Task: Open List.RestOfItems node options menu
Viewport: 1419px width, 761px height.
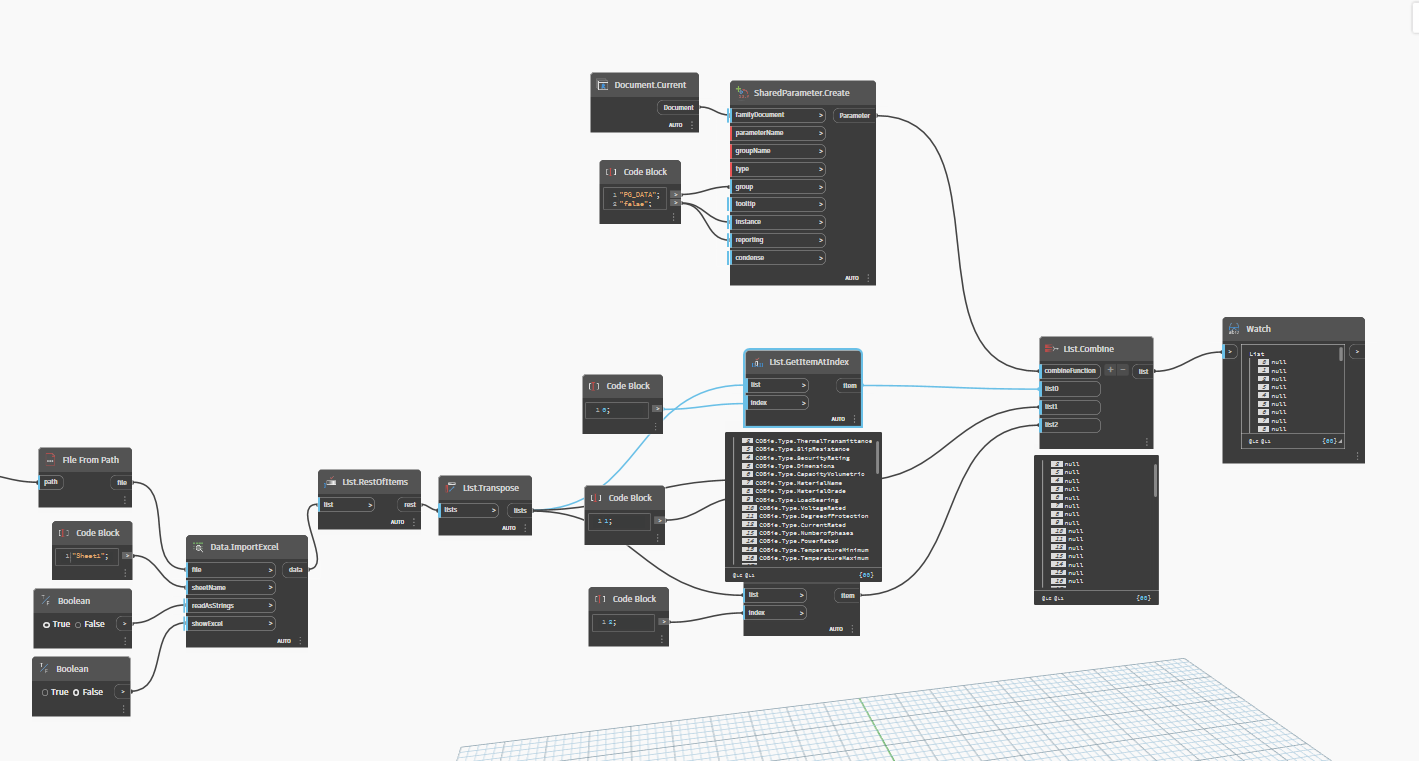Action: click(x=413, y=522)
